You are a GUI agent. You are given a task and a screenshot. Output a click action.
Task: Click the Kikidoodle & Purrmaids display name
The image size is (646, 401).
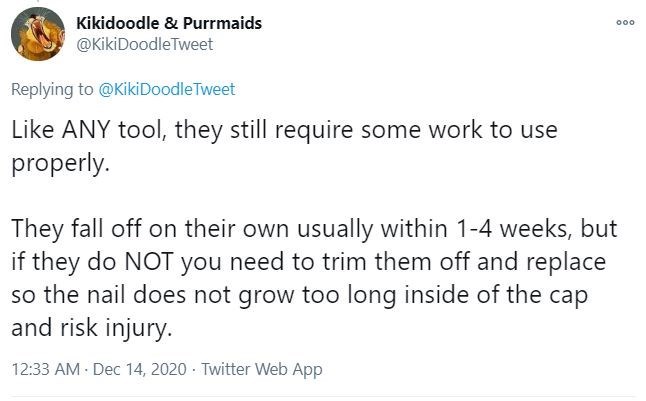pos(169,23)
